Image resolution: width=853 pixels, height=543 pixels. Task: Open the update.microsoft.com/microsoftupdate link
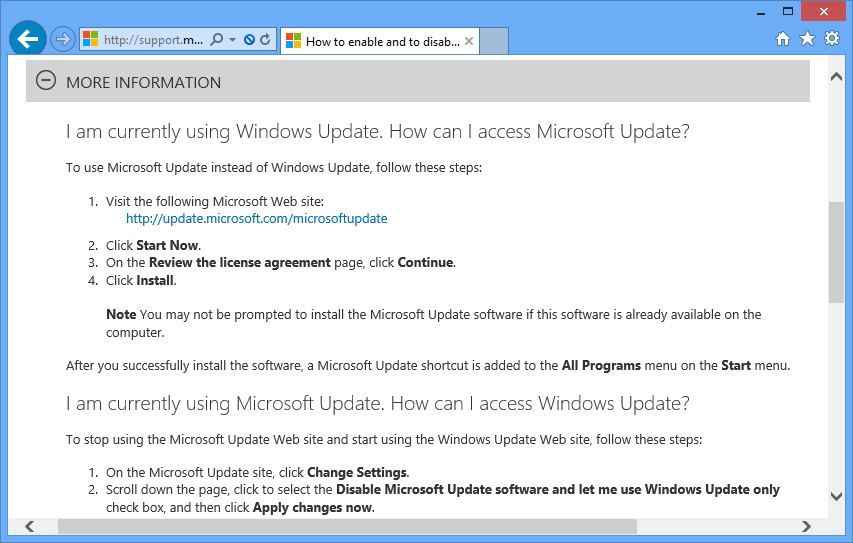click(256, 218)
